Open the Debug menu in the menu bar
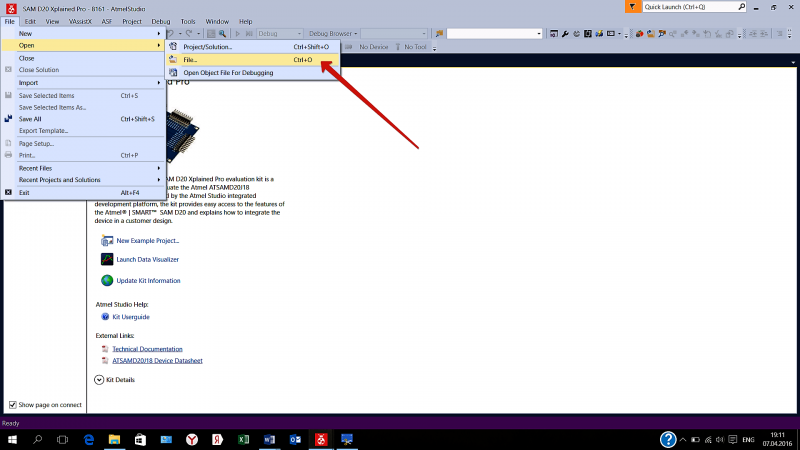Image resolution: width=800 pixels, height=450 pixels. click(161, 21)
